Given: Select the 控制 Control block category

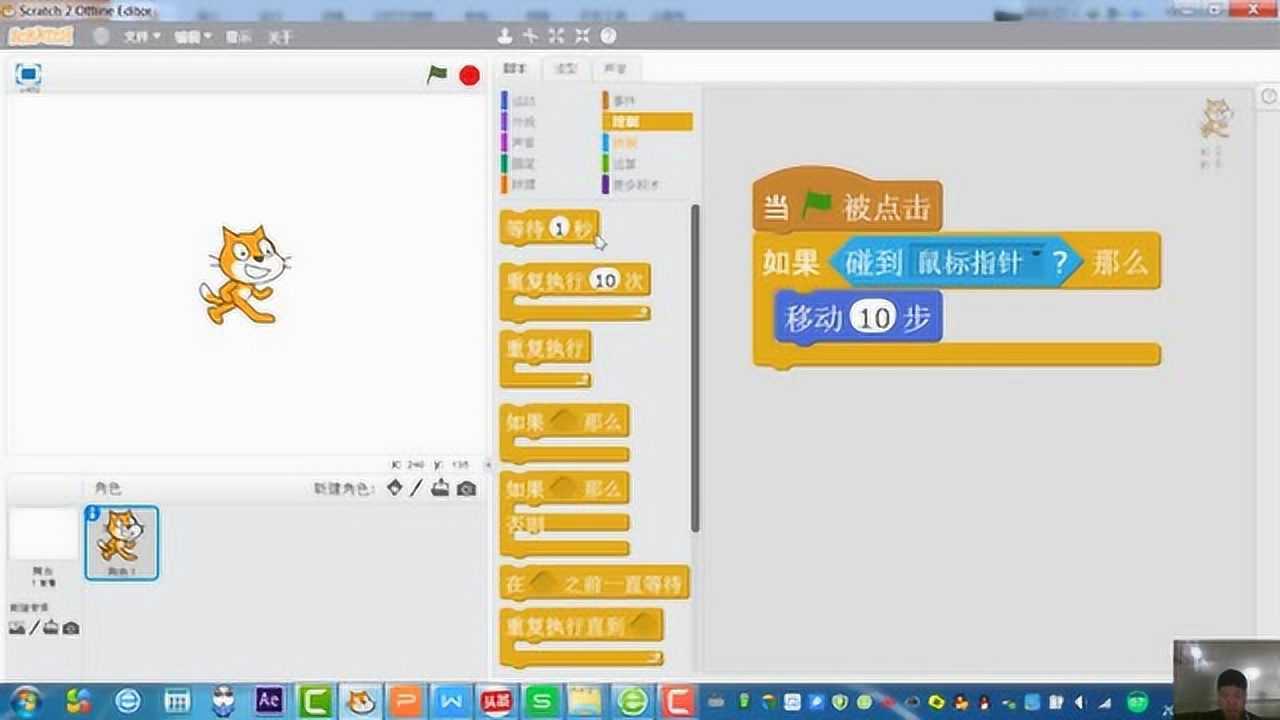Looking at the screenshot, I should [647, 122].
